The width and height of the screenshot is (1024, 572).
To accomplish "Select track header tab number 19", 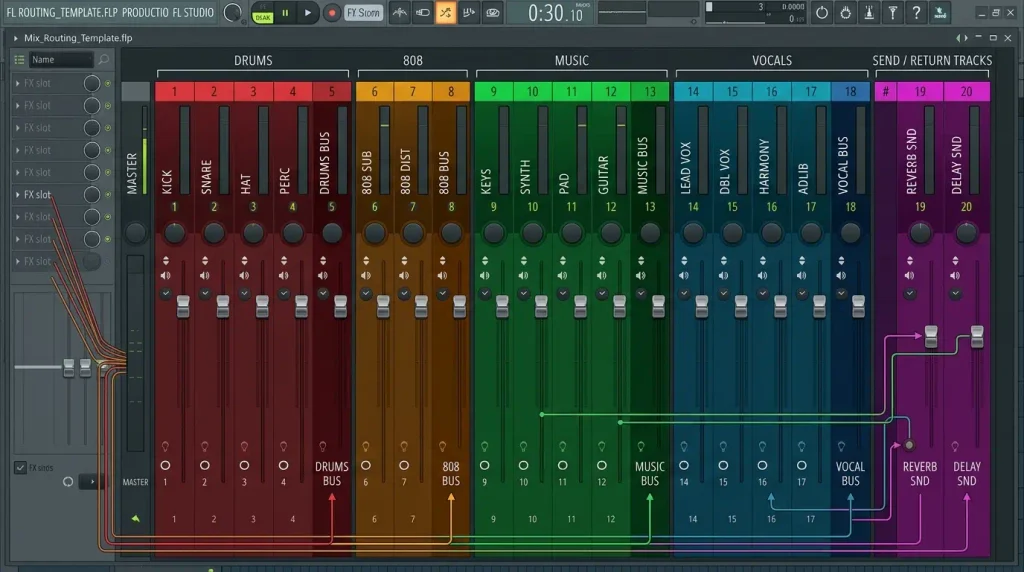I will (x=920, y=91).
